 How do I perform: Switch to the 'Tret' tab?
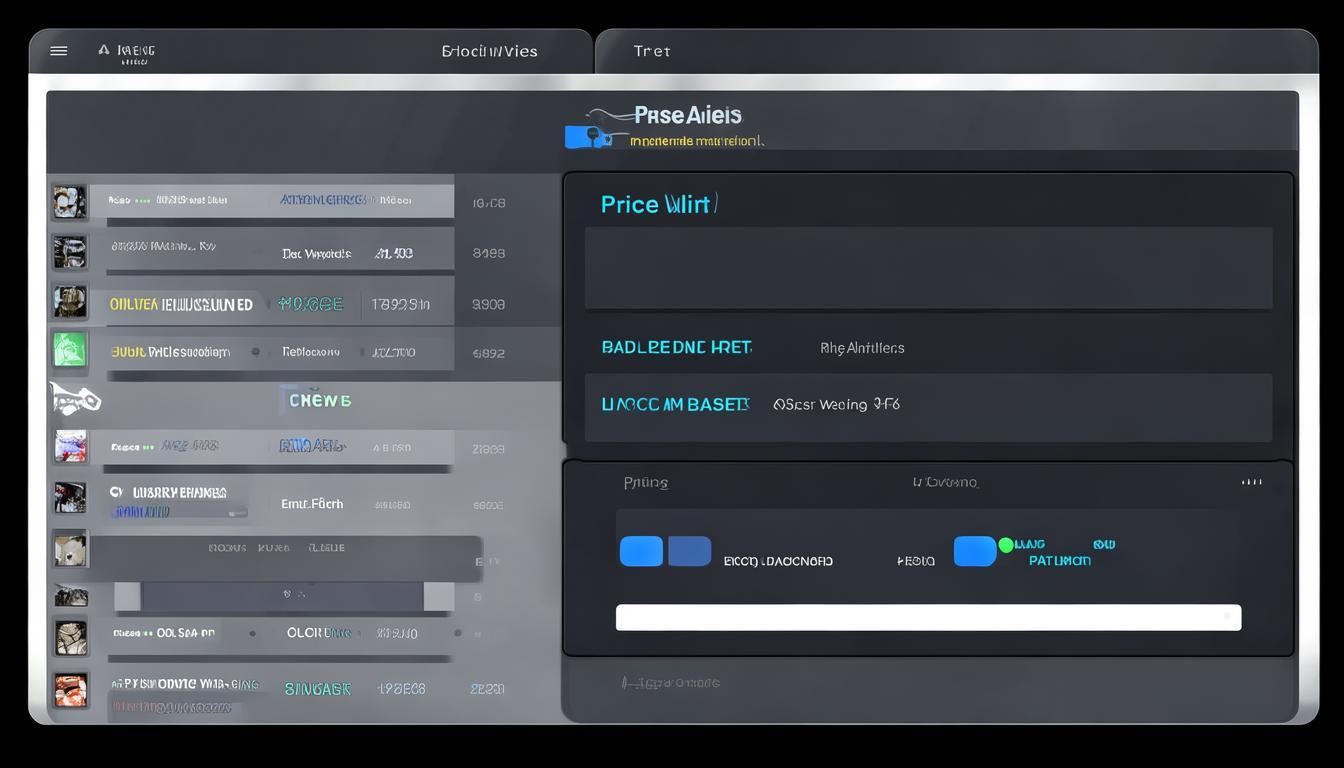652,51
